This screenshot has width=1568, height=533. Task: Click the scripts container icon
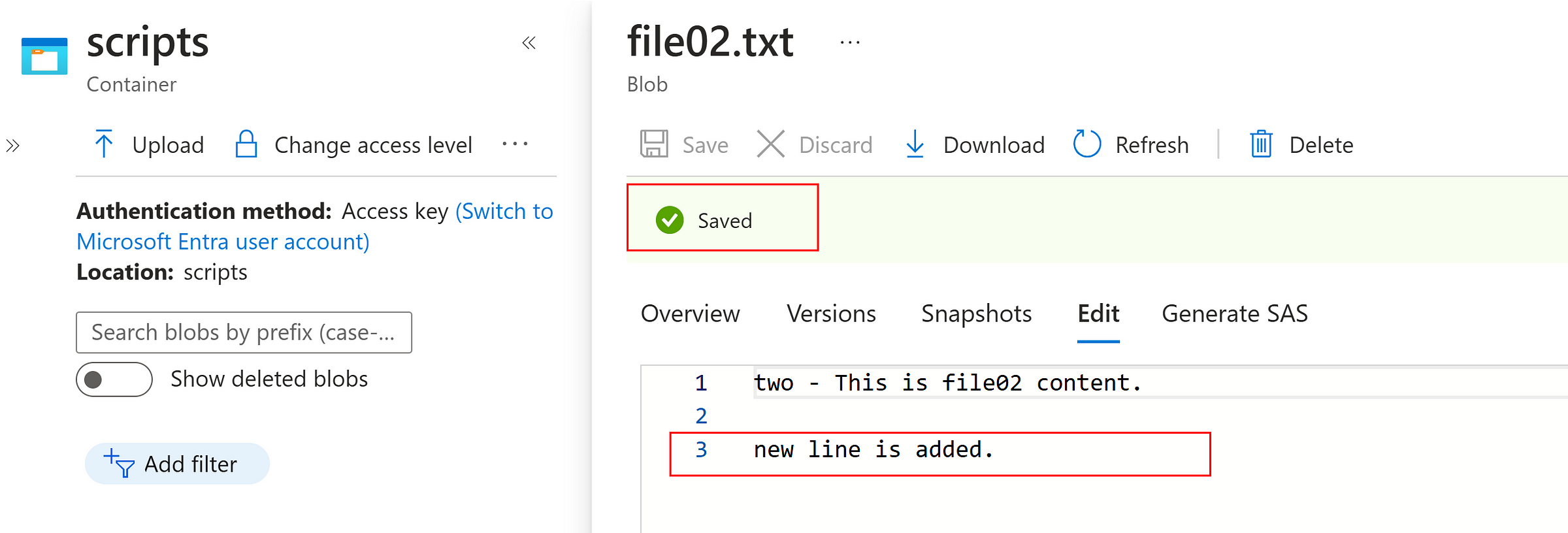[44, 56]
